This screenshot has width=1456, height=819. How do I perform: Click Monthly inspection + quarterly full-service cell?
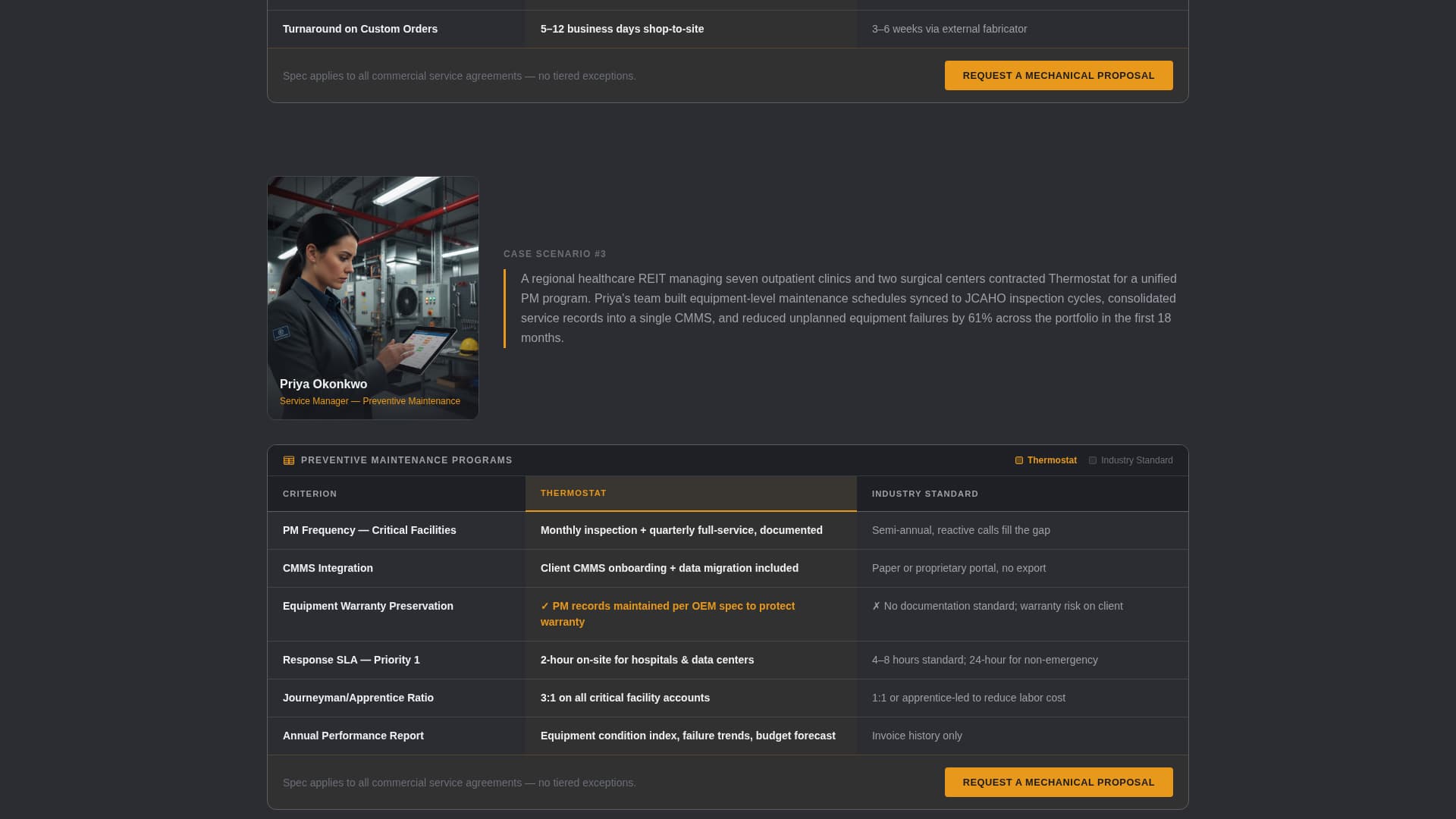[691, 530]
